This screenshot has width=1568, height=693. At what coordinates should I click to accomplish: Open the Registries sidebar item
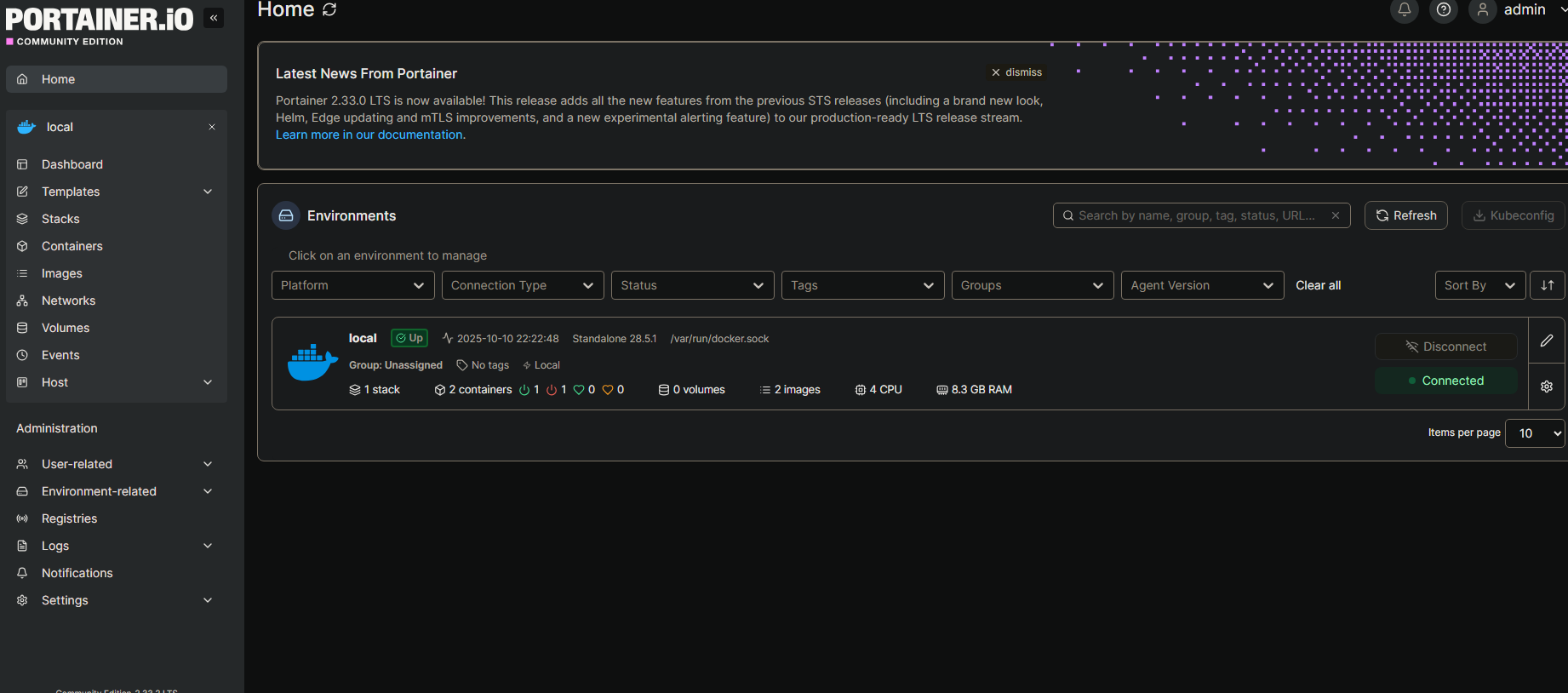point(117,518)
